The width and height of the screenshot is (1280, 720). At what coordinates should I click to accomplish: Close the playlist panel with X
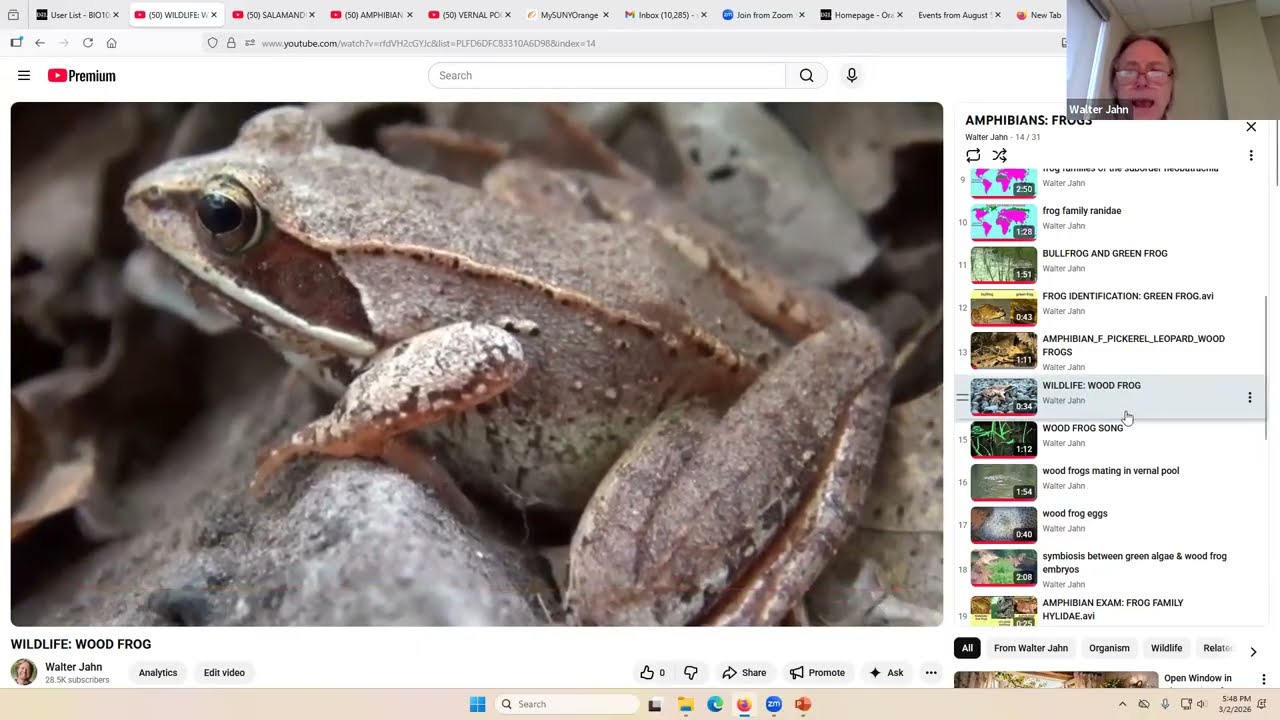click(1251, 127)
